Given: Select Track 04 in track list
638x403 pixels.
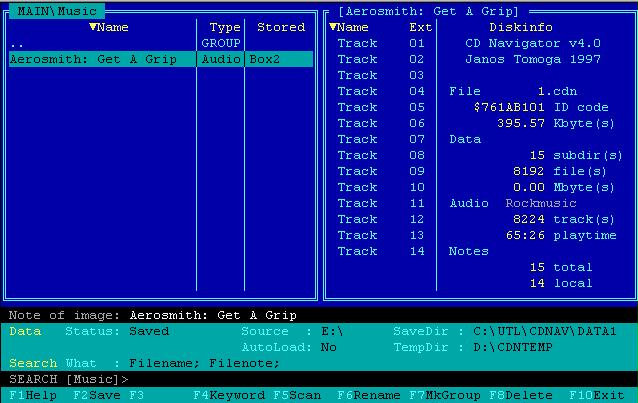Looking at the screenshot, I should 381,91.
